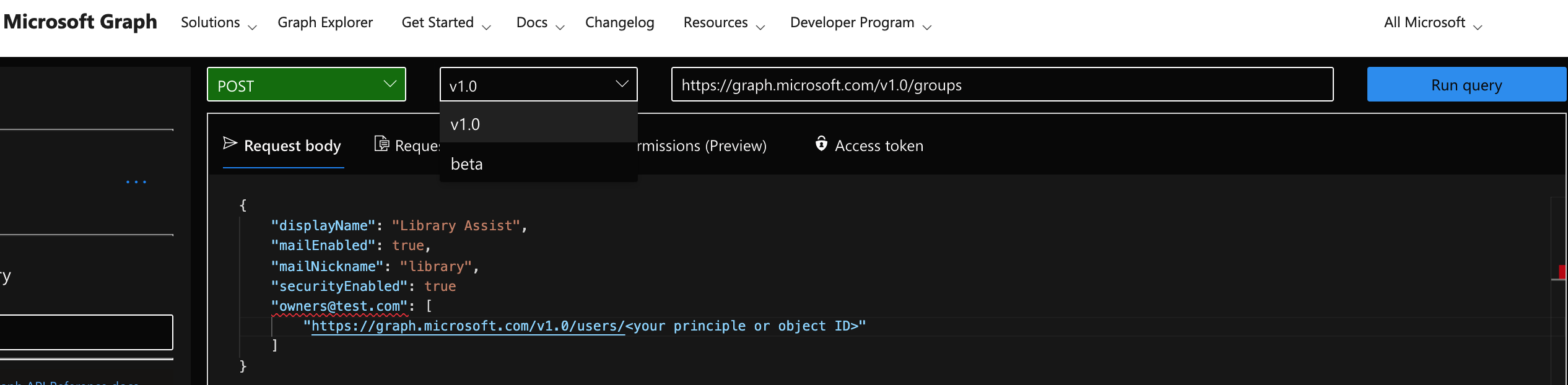Expand the All Microsoft menu
1568x385 pixels.
(1432, 23)
